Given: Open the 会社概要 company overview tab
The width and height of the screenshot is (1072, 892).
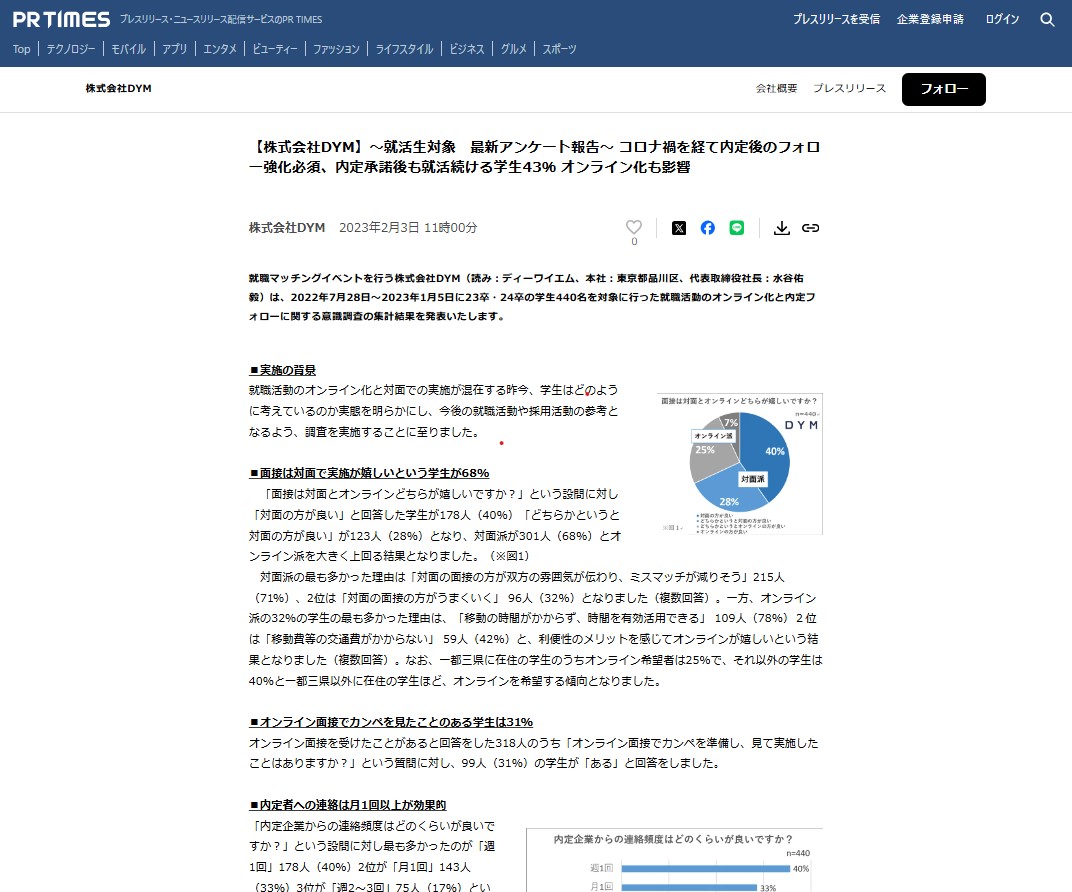Looking at the screenshot, I should [x=776, y=88].
